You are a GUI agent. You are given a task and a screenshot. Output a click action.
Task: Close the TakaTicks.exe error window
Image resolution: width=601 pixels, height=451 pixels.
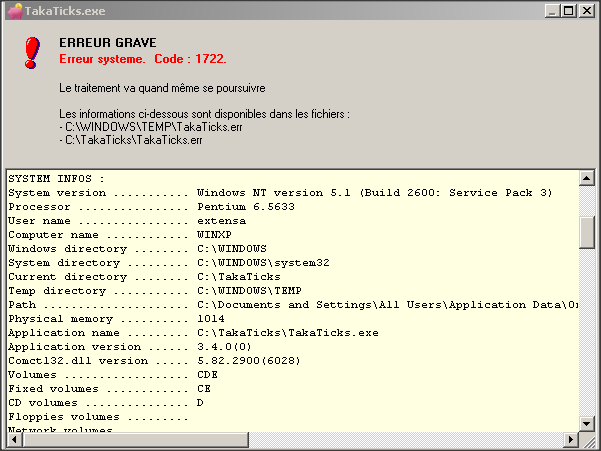[x=587, y=11]
